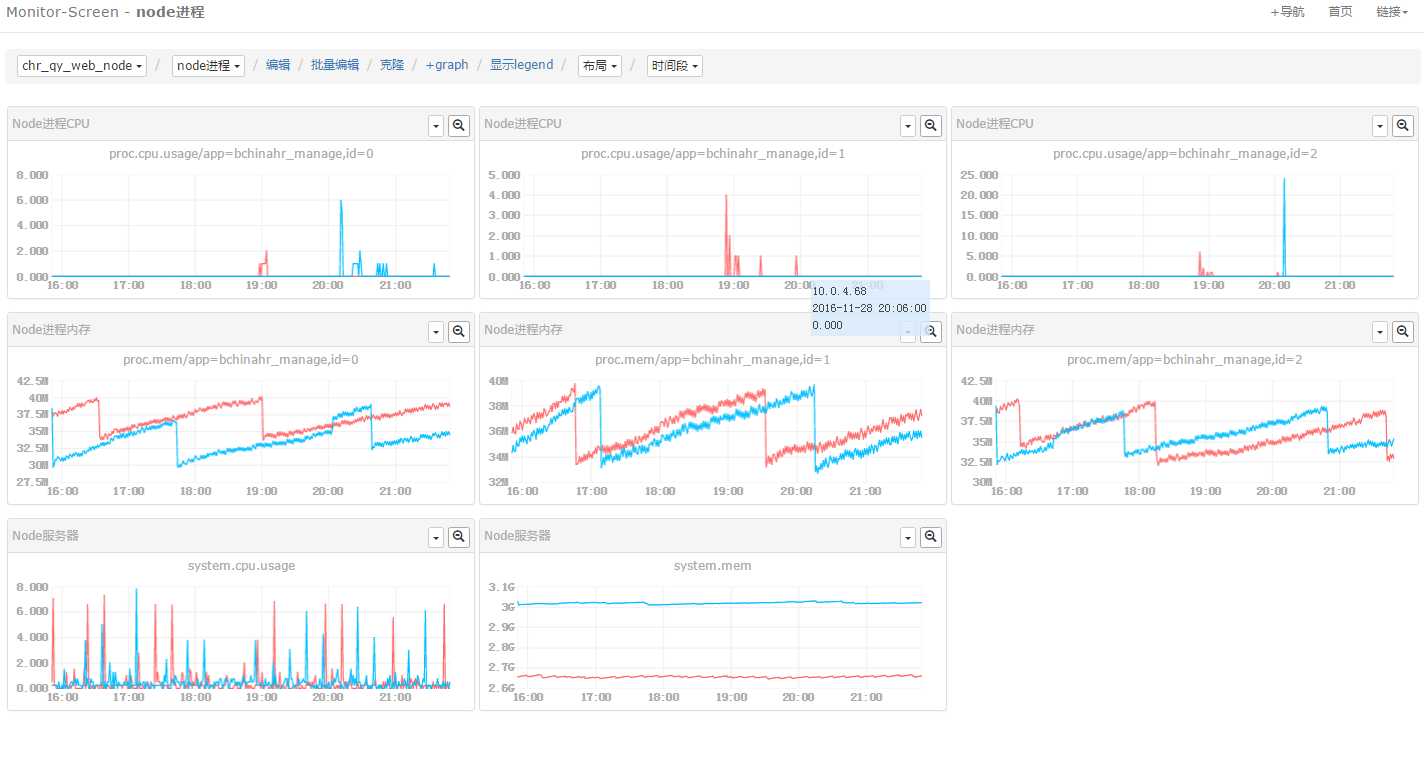Click the 编辑 edit link

click(x=278, y=65)
